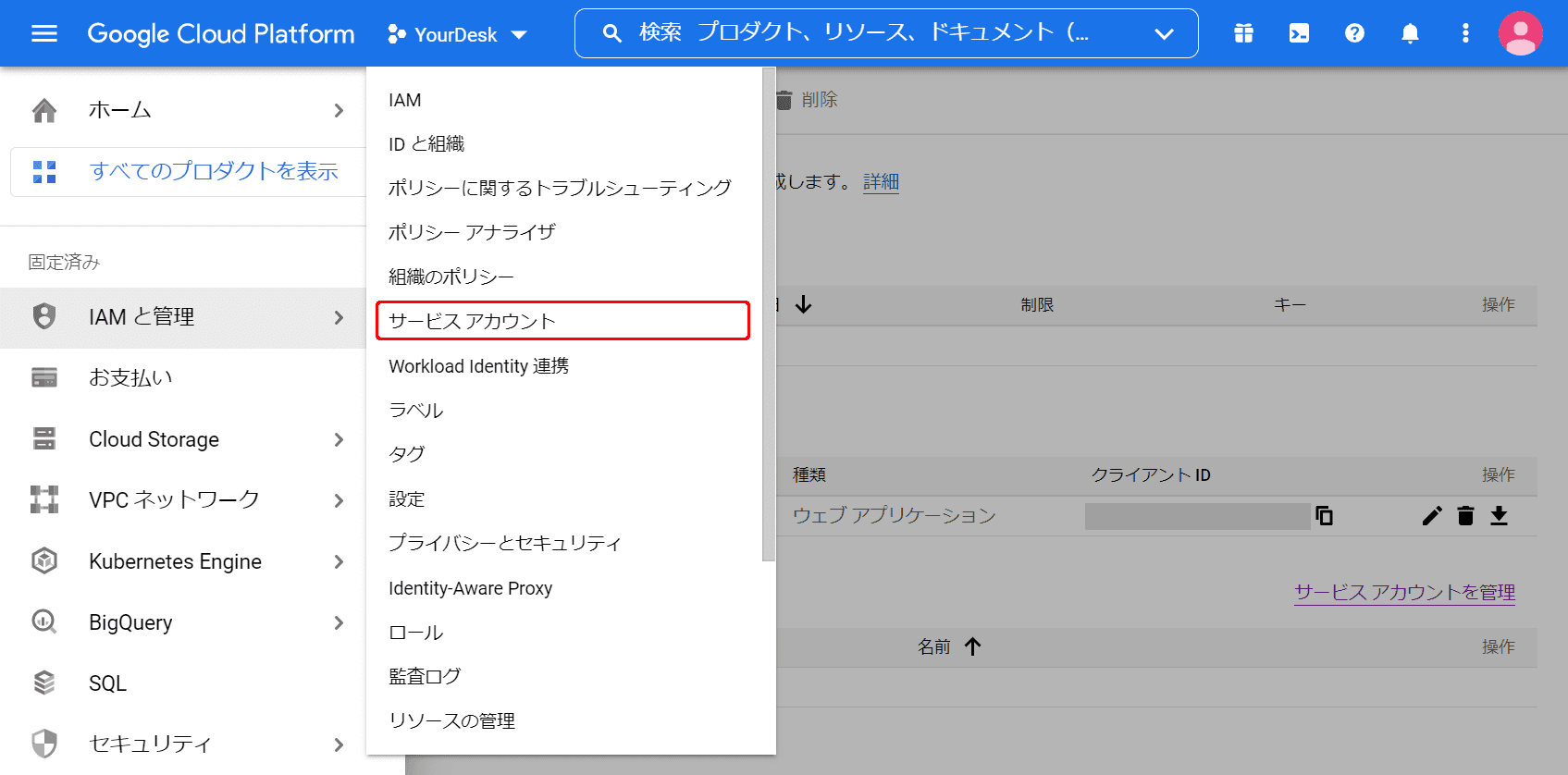
Task: Expand Cloud Storage submenu chevron
Action: 339,439
